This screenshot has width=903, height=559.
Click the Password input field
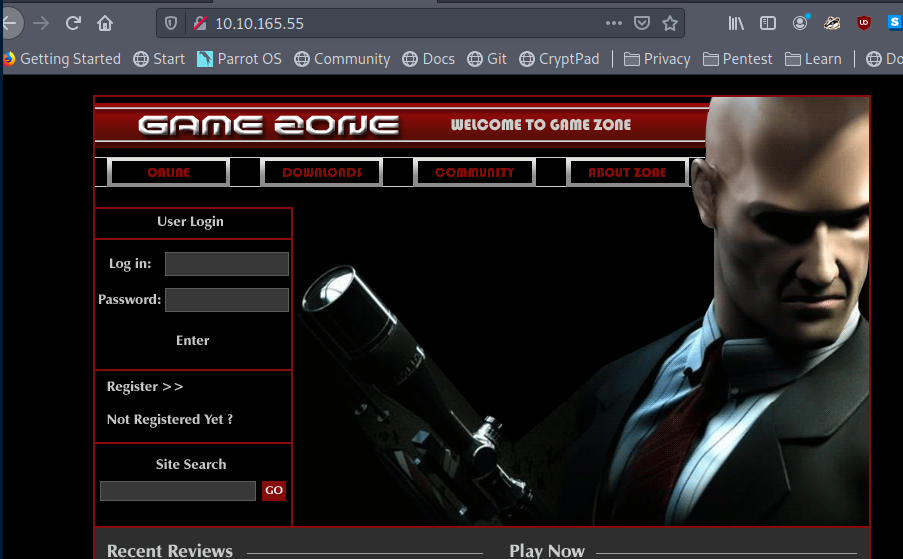pyautogui.click(x=227, y=300)
